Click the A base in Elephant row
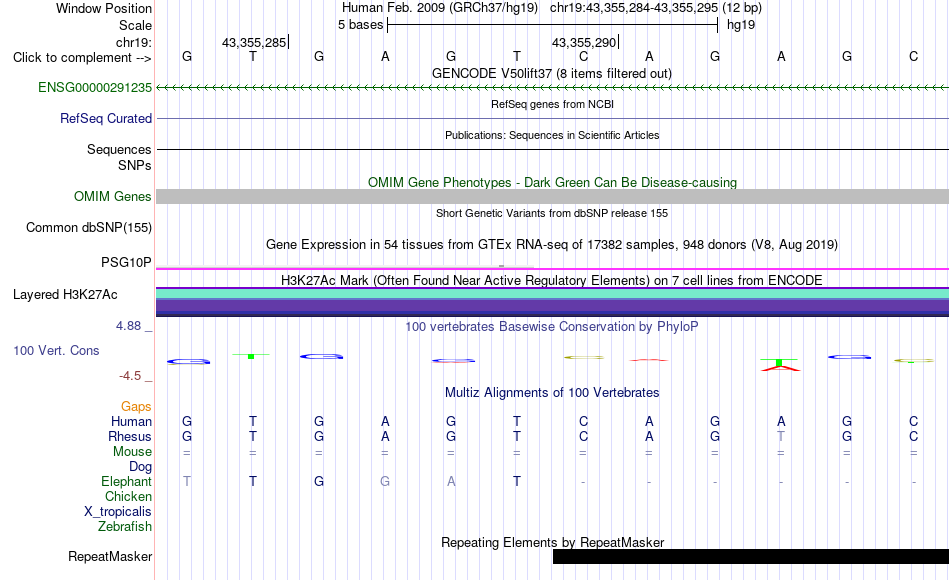The width and height of the screenshot is (950, 580). 451,481
